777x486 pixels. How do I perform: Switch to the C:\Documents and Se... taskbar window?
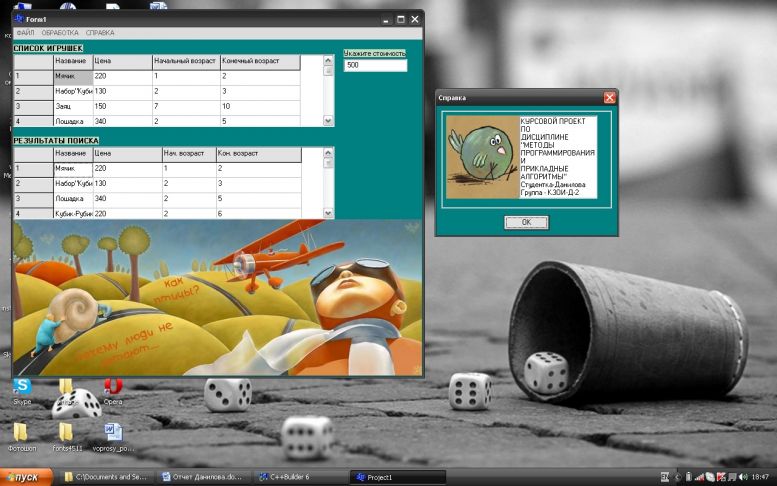click(x=107, y=477)
